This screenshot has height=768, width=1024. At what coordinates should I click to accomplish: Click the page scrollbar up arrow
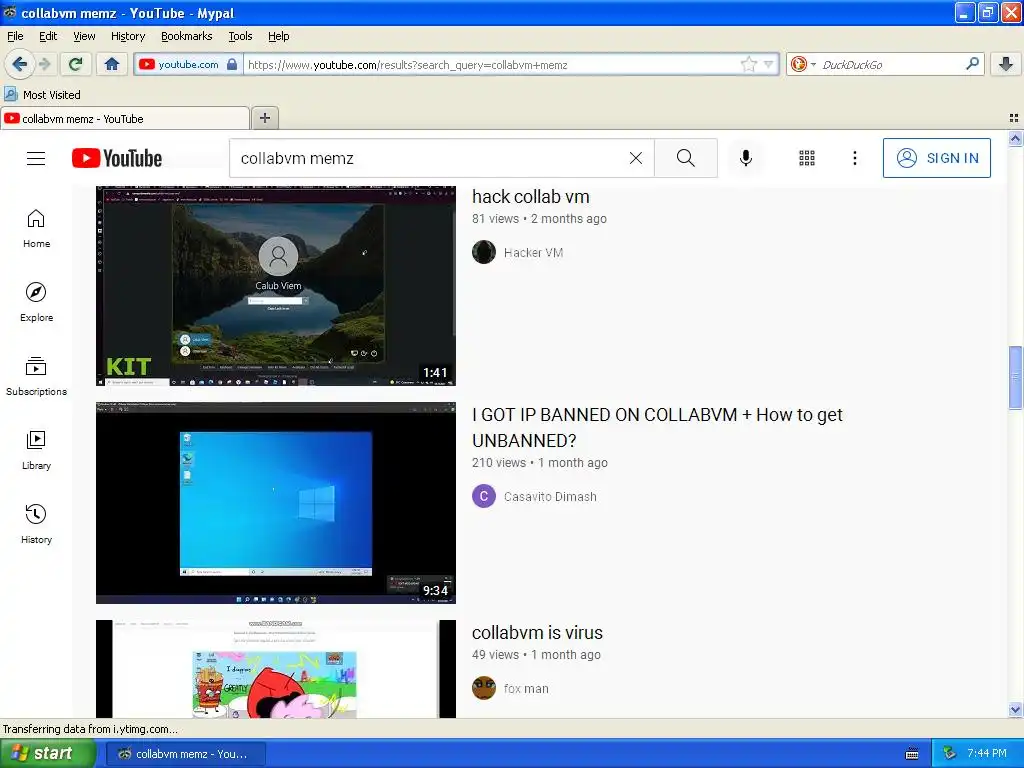point(1015,138)
